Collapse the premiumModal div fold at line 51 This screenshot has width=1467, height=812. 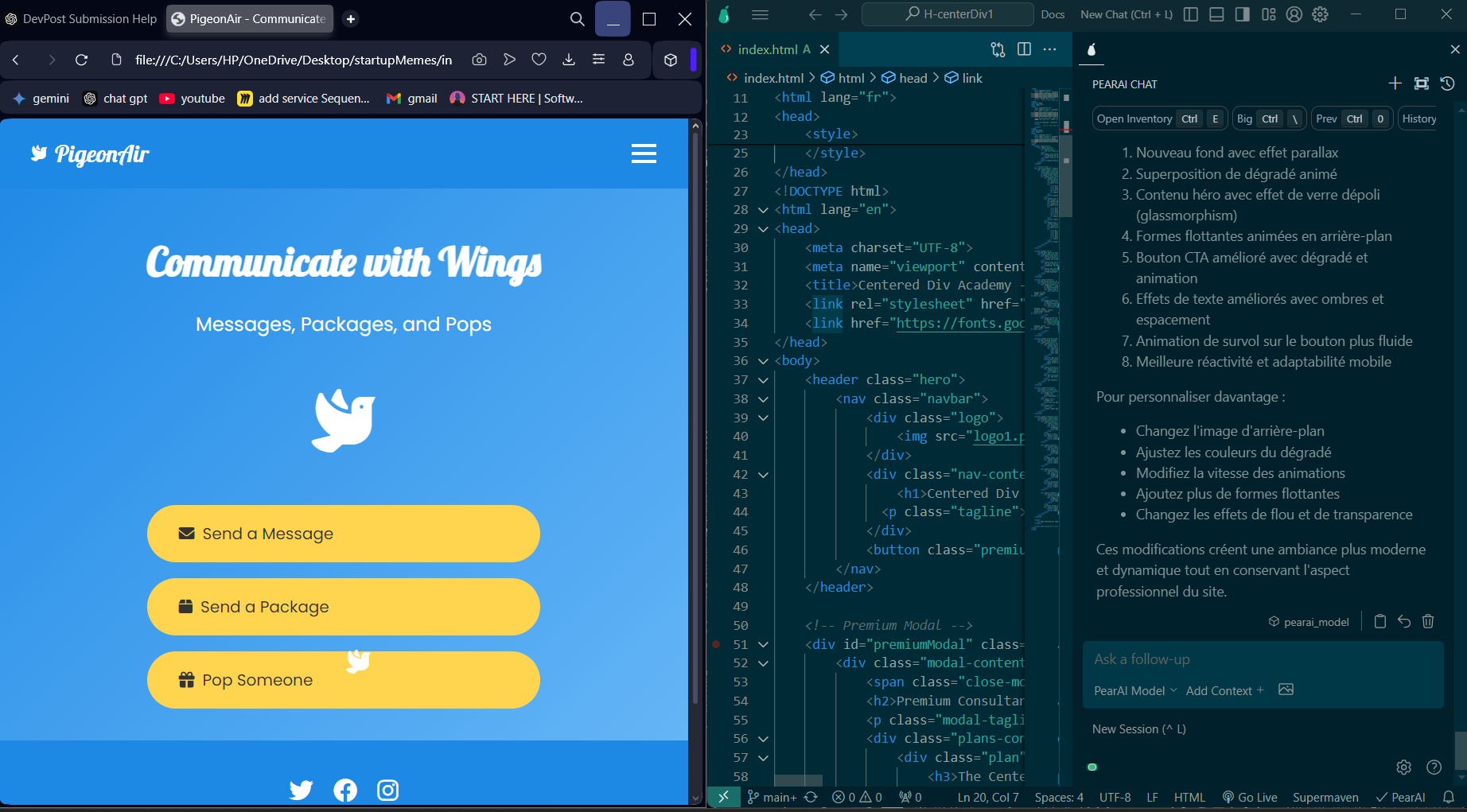(763, 644)
